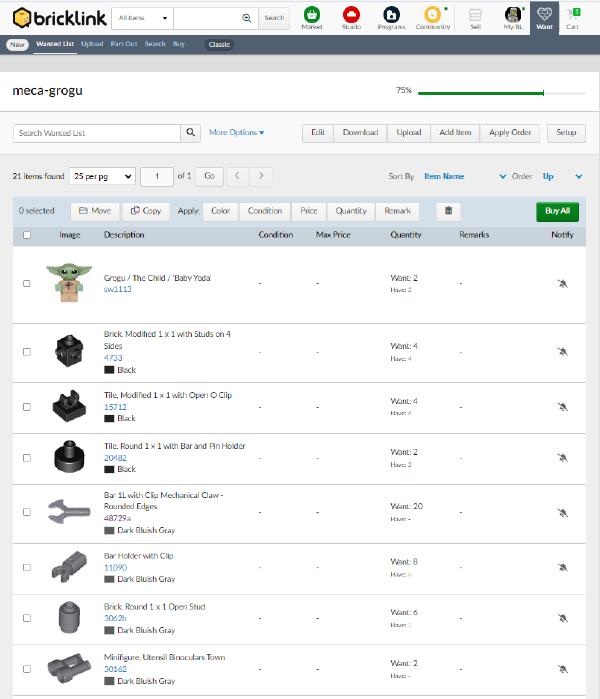The width and height of the screenshot is (600, 699).
Task: Click the trash delete icon in action bar
Action: click(x=448, y=211)
